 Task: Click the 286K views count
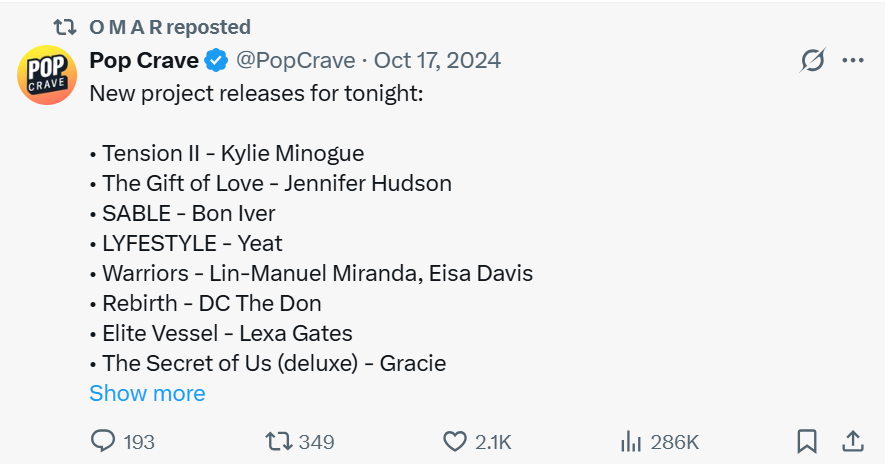674,442
